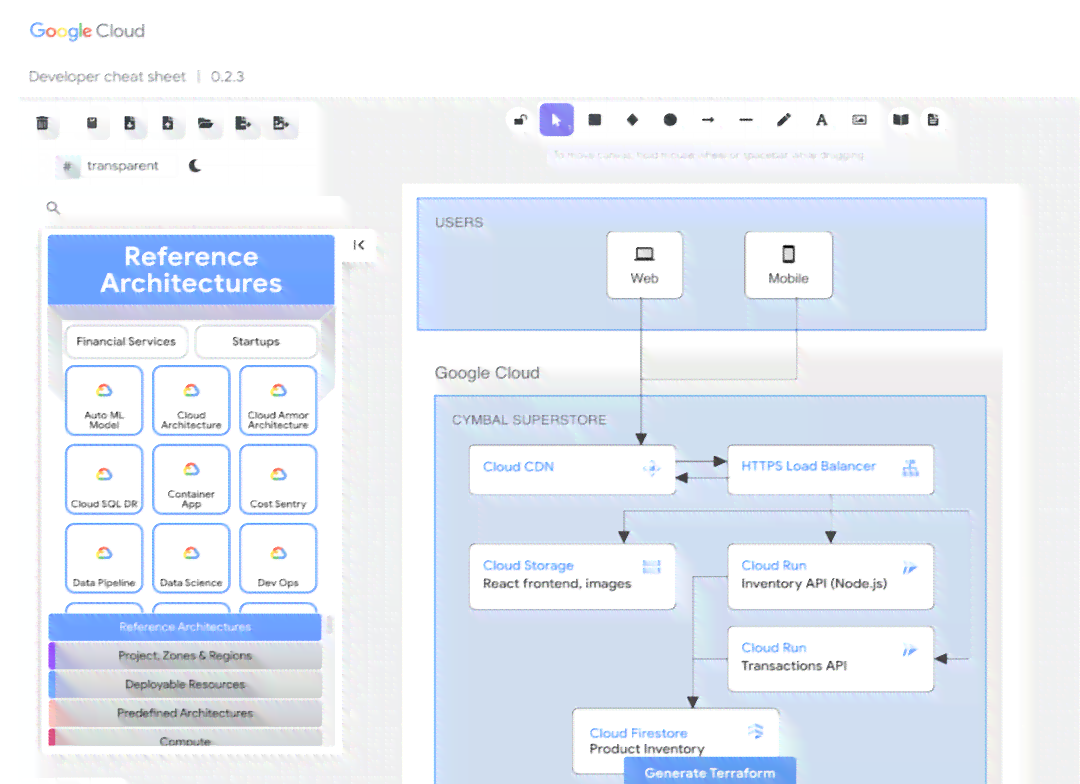Click the trash icon to reset canvas
Viewport: 1080px width, 784px height.
click(43, 123)
